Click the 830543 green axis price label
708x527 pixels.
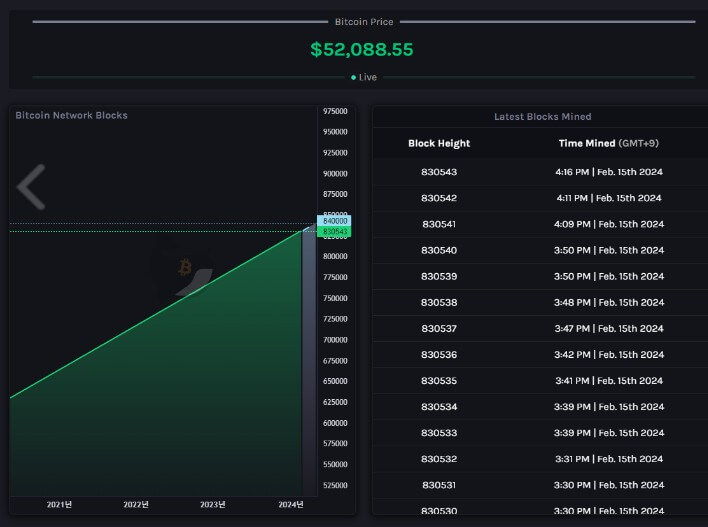click(x=335, y=231)
